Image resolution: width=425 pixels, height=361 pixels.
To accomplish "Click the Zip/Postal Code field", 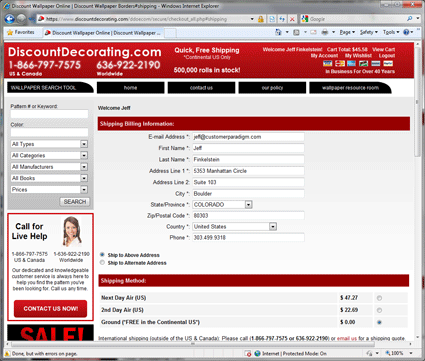I will coord(248,216).
